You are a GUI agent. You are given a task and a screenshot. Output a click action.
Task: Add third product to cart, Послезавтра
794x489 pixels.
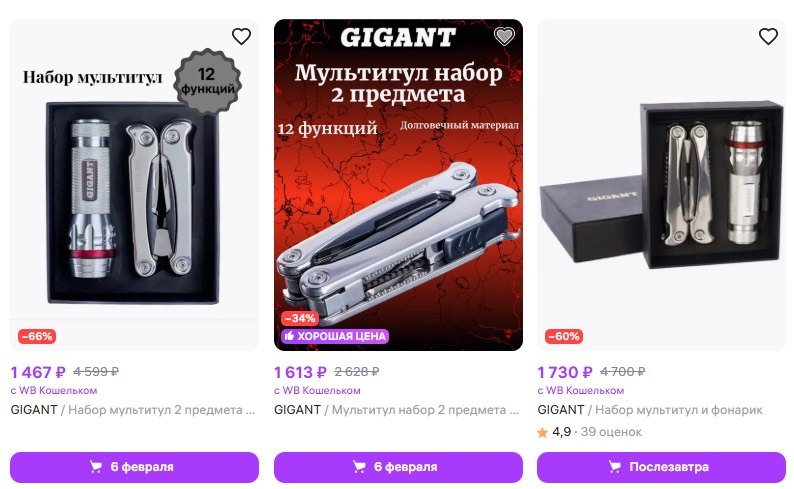[x=661, y=467]
